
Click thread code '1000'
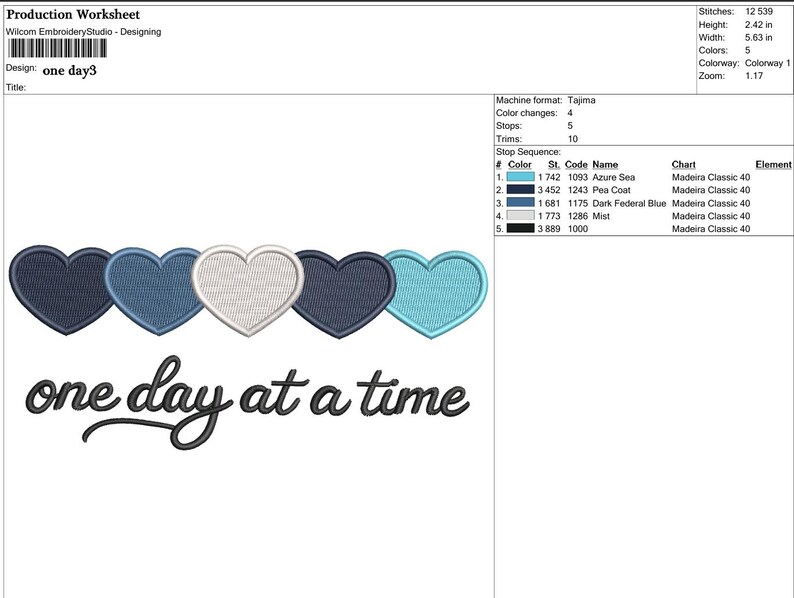[578, 228]
